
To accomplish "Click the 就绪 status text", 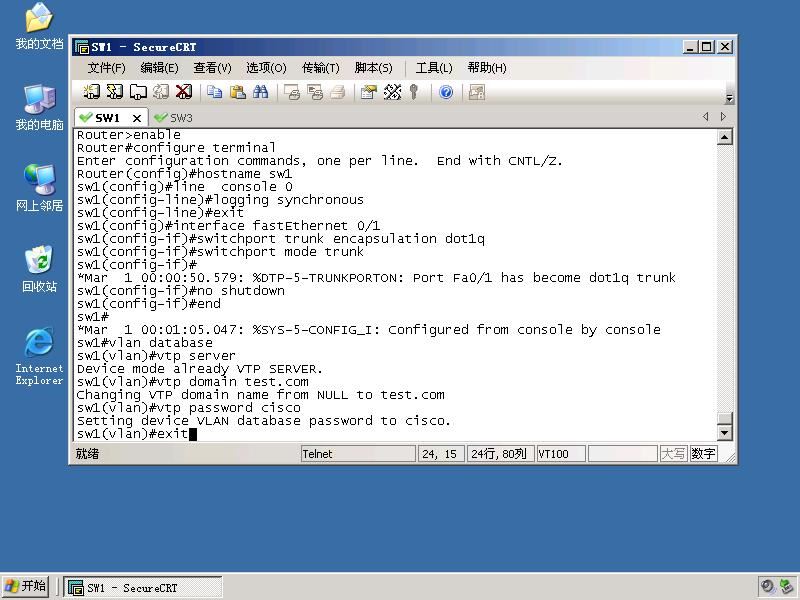I will (87, 454).
